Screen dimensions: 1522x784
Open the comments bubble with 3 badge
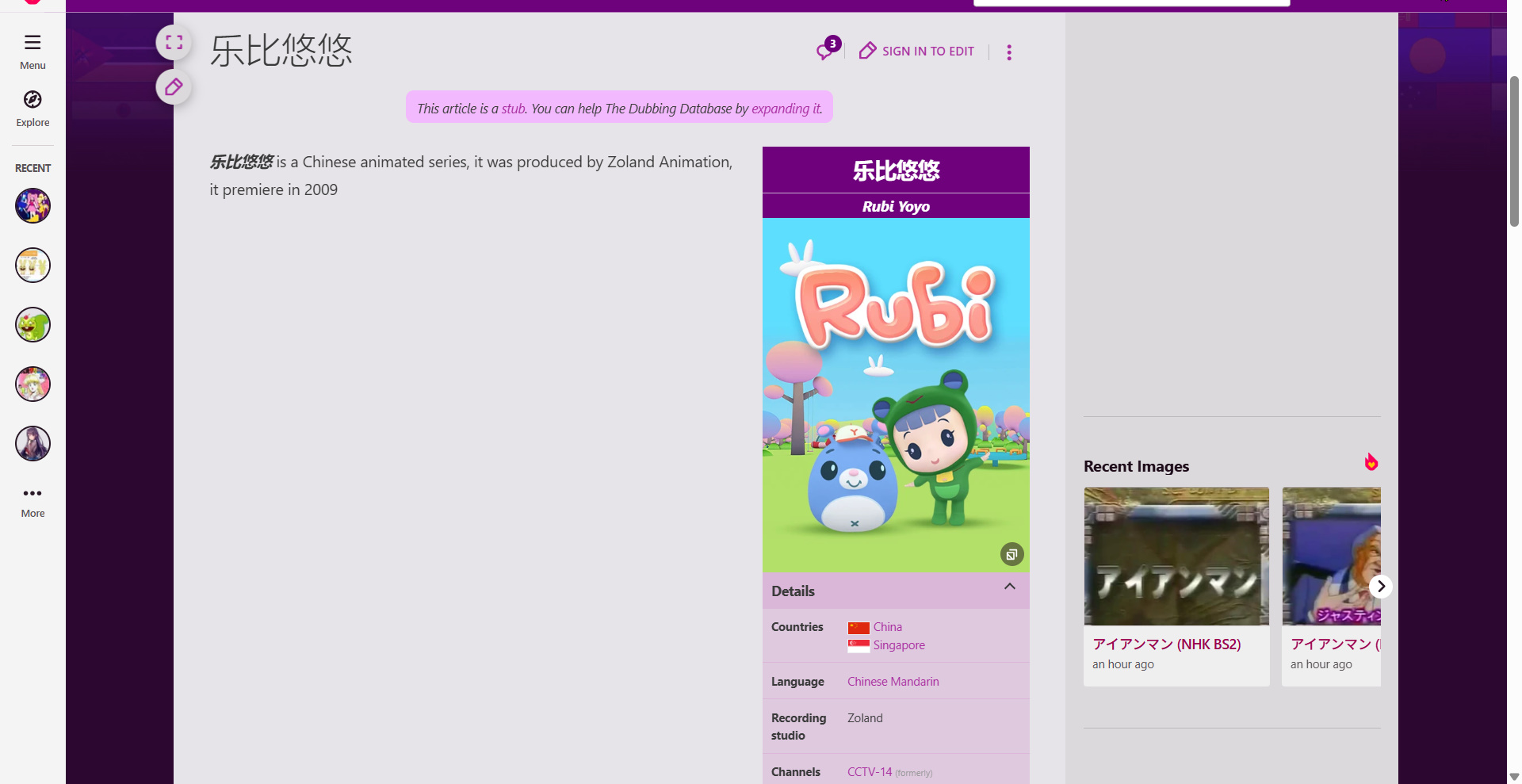pyautogui.click(x=828, y=49)
